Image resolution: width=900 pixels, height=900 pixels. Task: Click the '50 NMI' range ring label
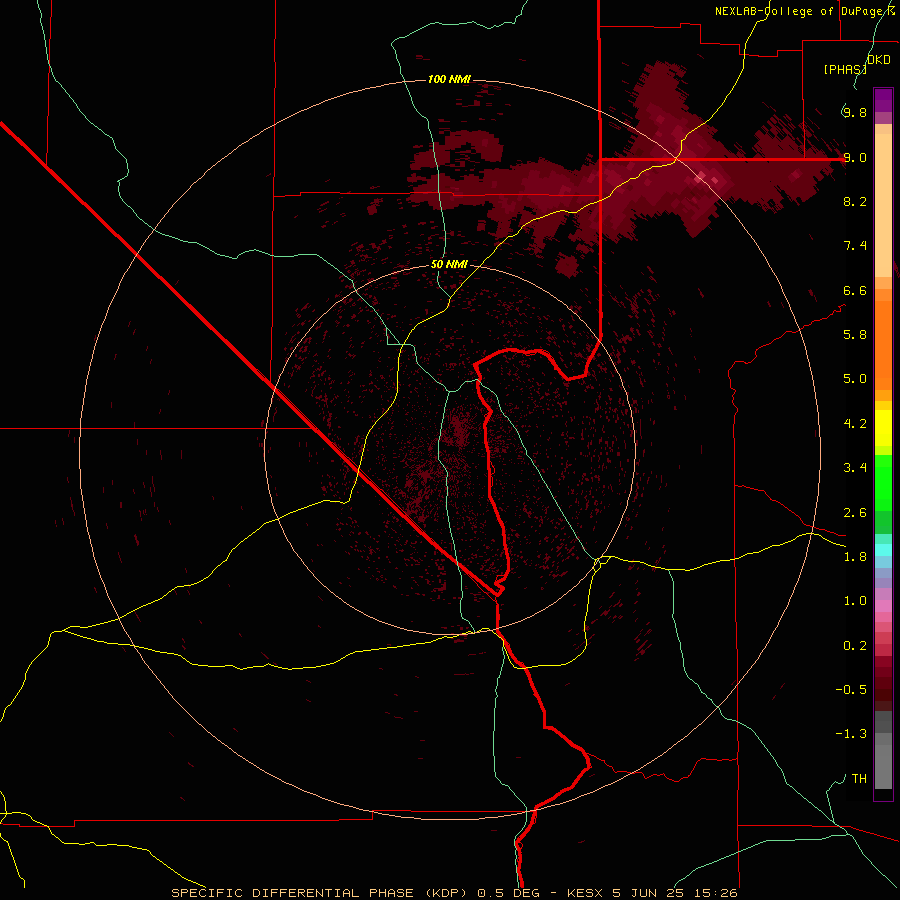point(449,264)
